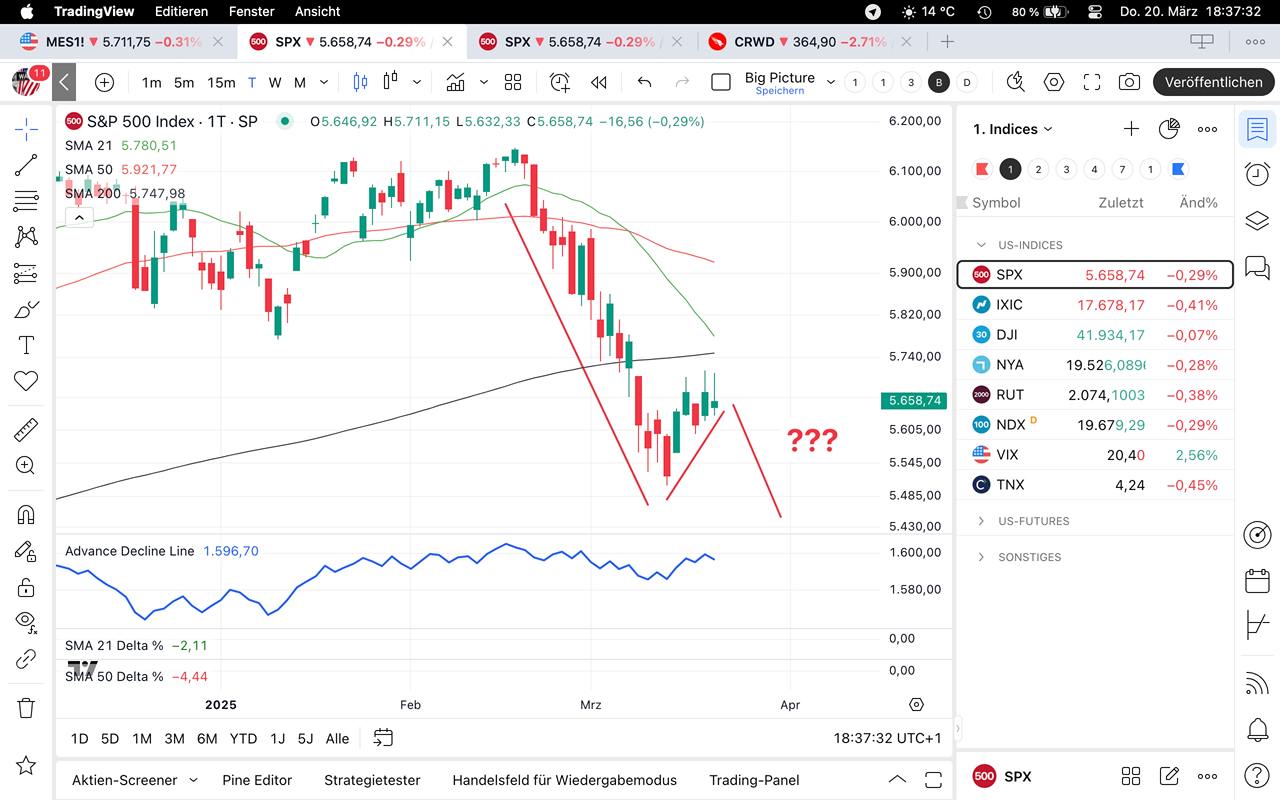Select the text annotation tool
Image resolution: width=1280 pixels, height=800 pixels.
pyautogui.click(x=26, y=345)
